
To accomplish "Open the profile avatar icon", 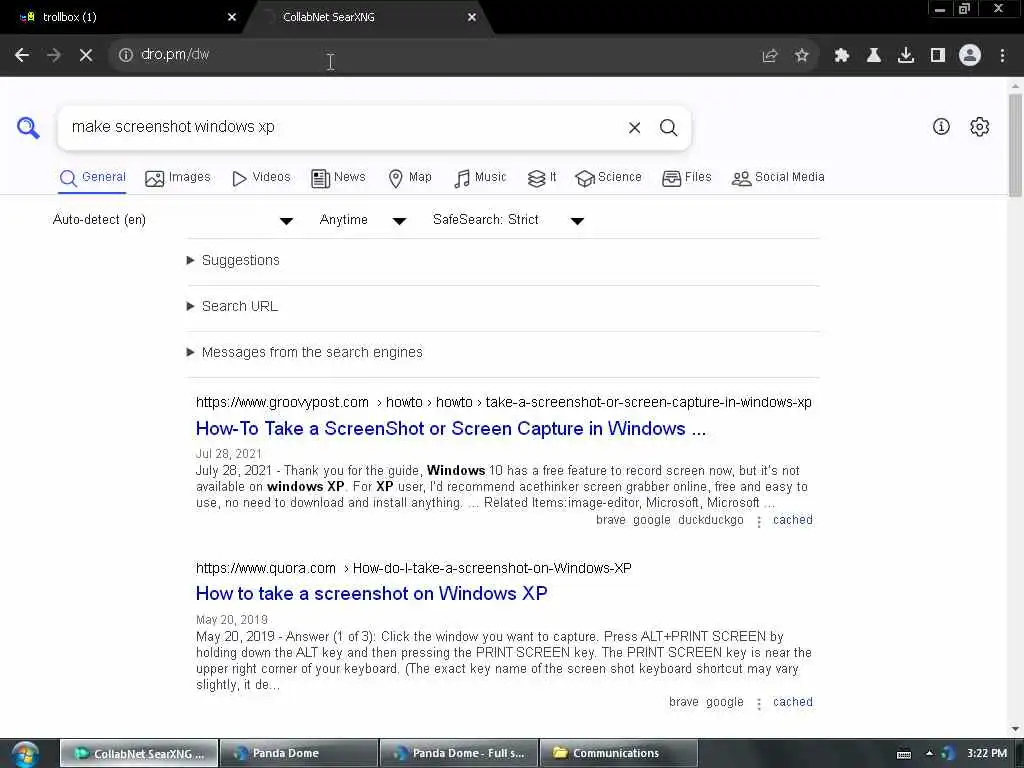I will (x=970, y=56).
